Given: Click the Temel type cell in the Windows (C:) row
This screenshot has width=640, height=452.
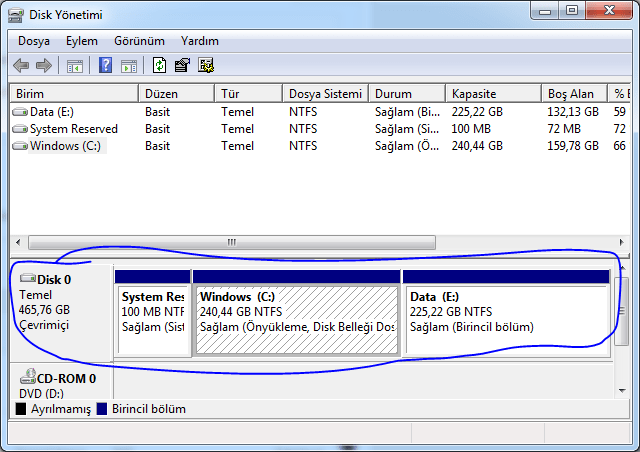Looking at the screenshot, I should [238, 146].
